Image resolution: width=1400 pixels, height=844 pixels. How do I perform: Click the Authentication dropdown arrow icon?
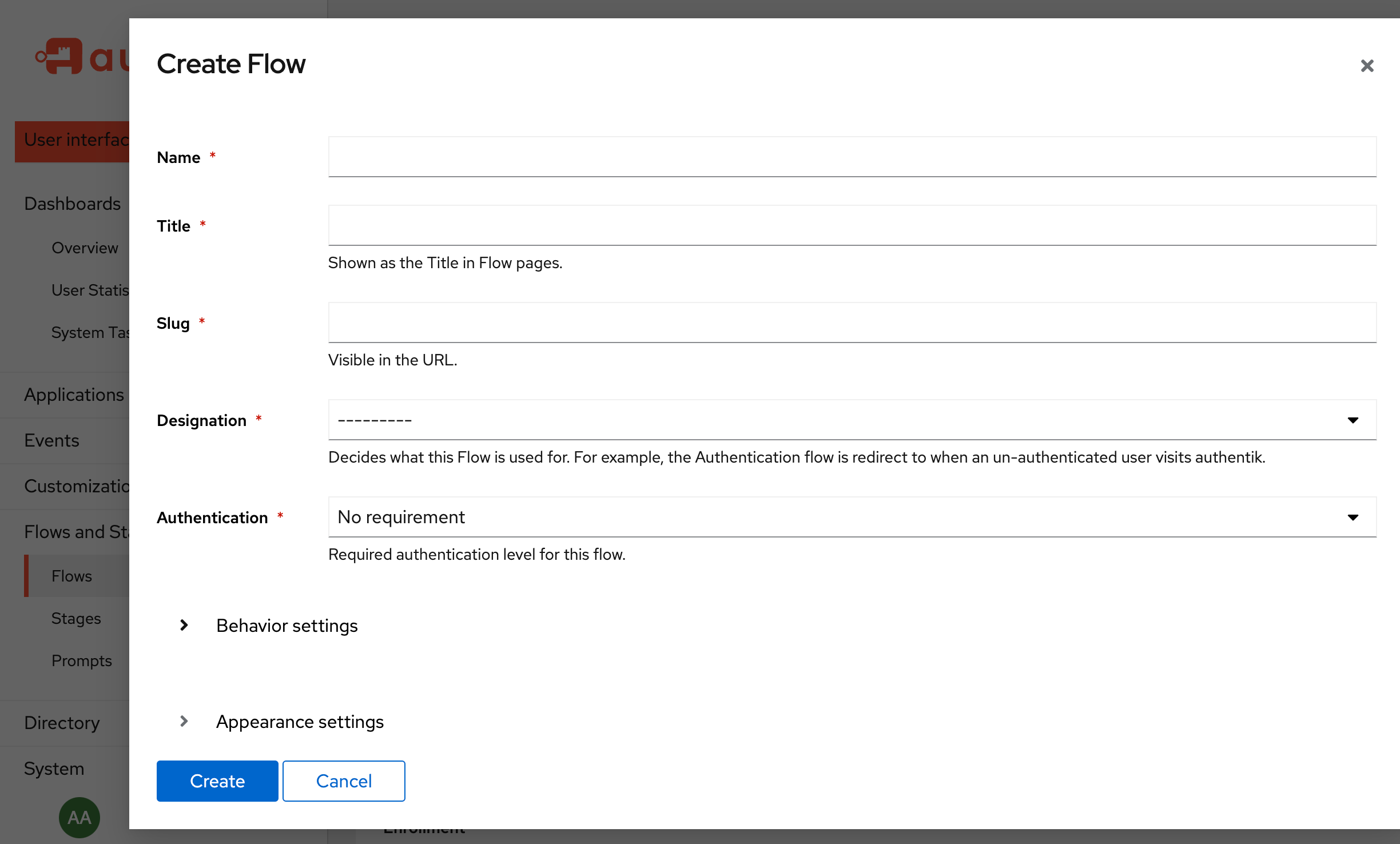[x=1353, y=517]
